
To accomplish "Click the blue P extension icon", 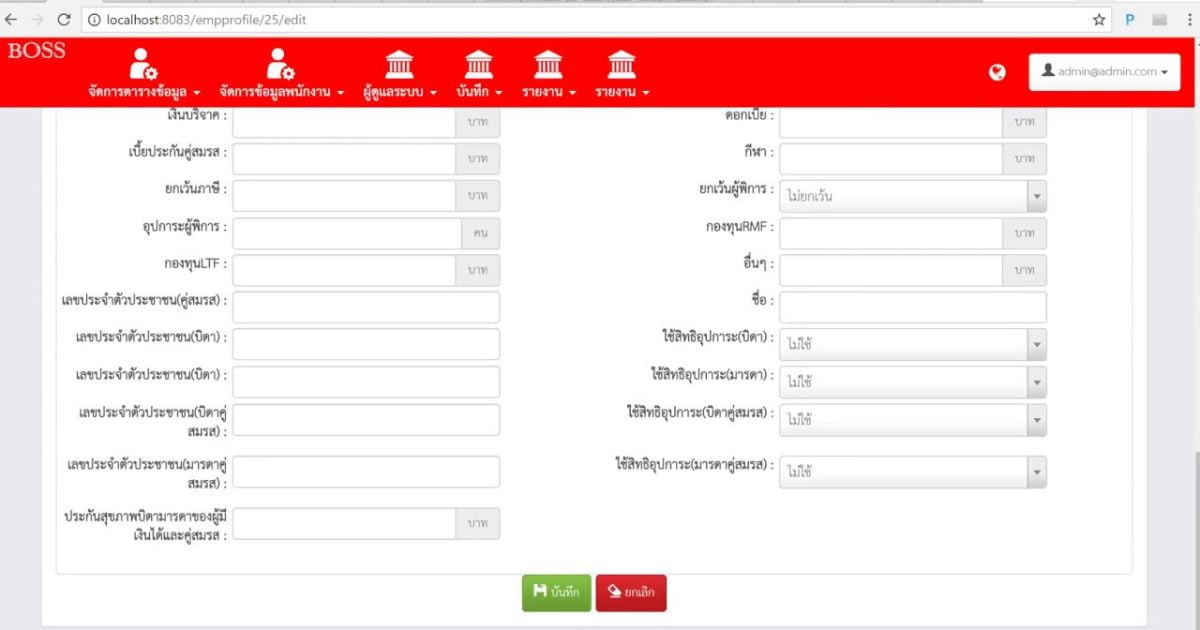I will [1130, 19].
